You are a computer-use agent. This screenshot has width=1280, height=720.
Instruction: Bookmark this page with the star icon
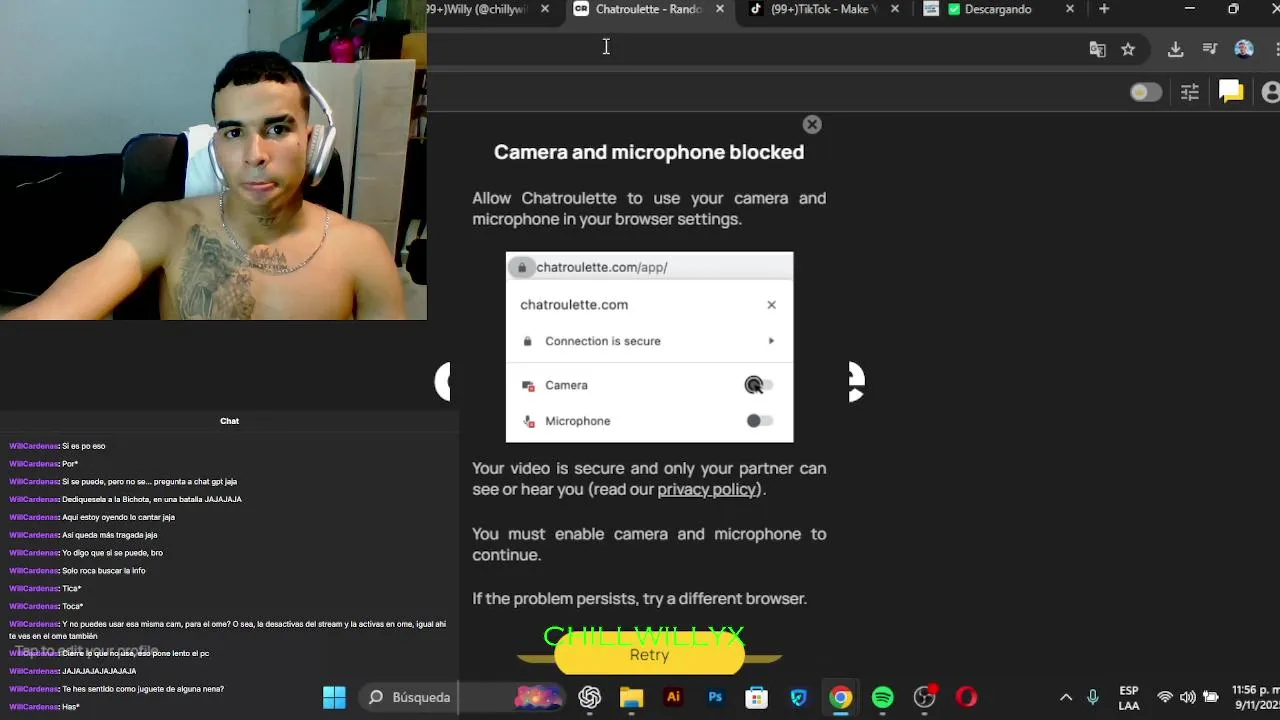coord(1128,49)
